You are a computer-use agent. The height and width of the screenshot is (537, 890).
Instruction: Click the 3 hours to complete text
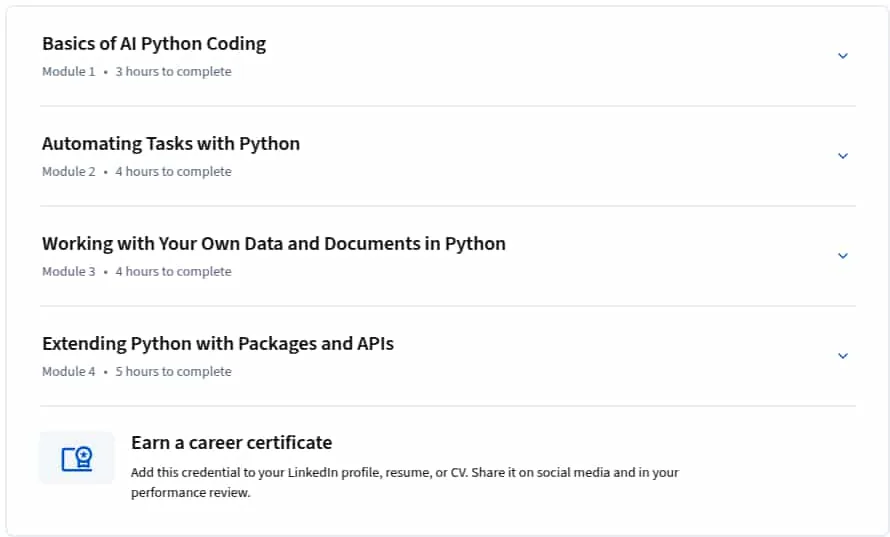pos(174,72)
